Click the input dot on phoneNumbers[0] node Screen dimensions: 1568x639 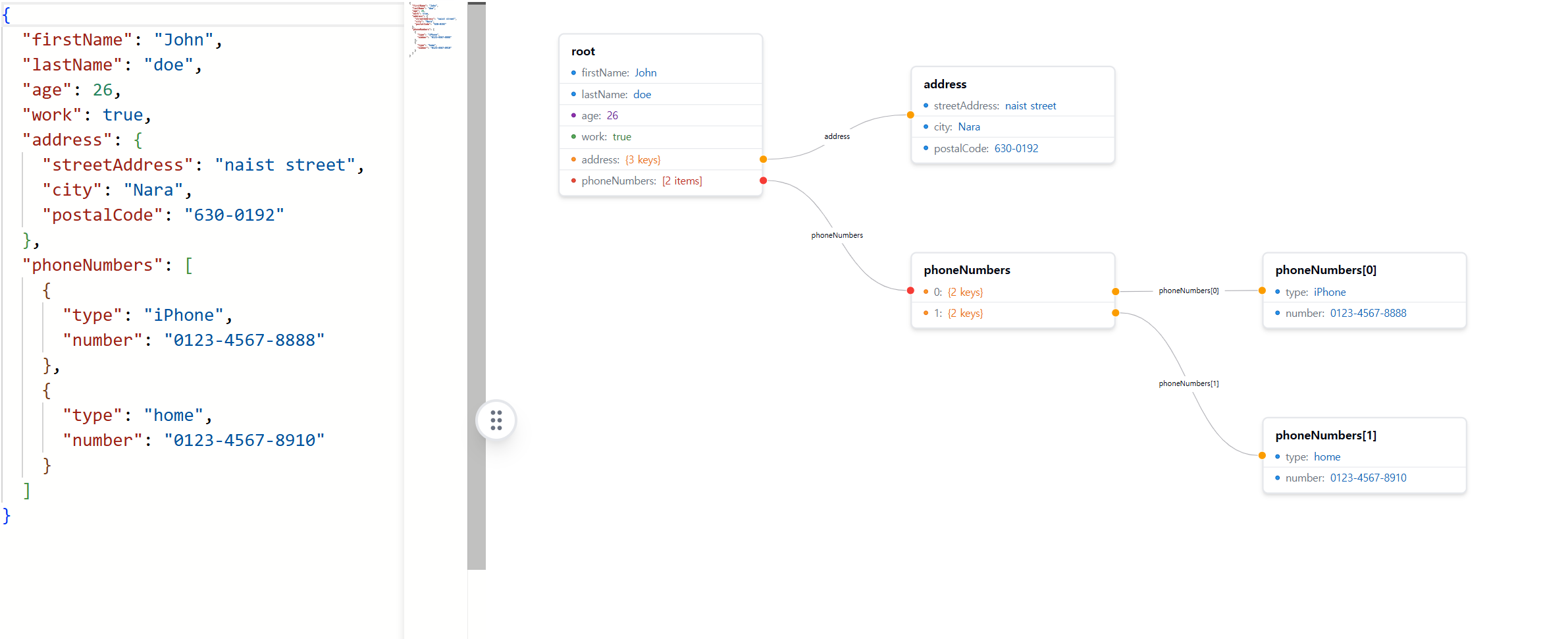tap(1262, 291)
